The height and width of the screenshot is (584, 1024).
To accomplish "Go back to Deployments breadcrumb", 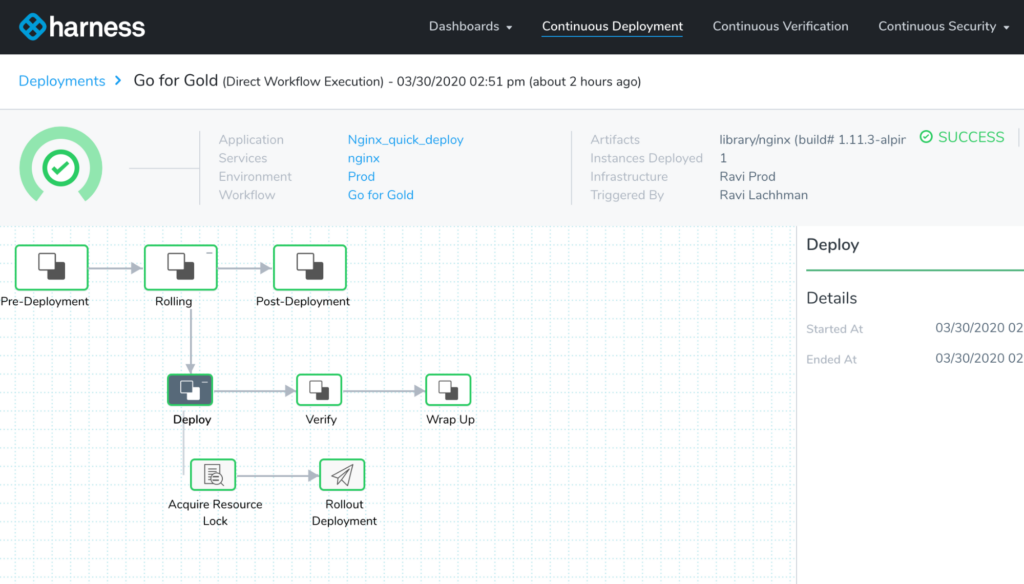I will pos(61,81).
